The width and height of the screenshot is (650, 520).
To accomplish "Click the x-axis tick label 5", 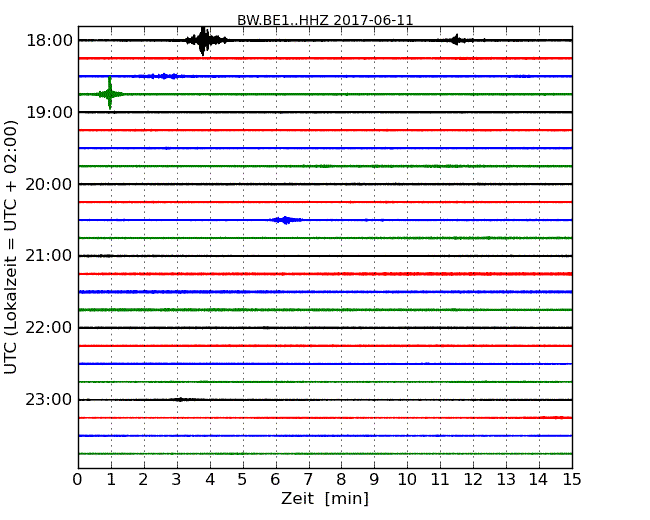I will click(242, 480).
